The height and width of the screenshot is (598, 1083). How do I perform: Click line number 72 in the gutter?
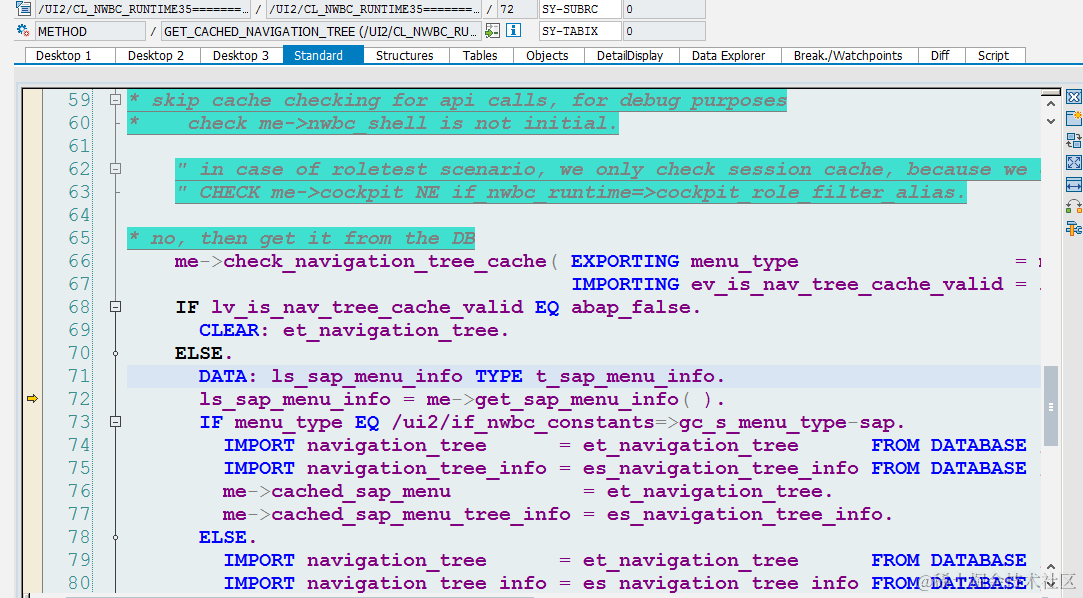79,399
